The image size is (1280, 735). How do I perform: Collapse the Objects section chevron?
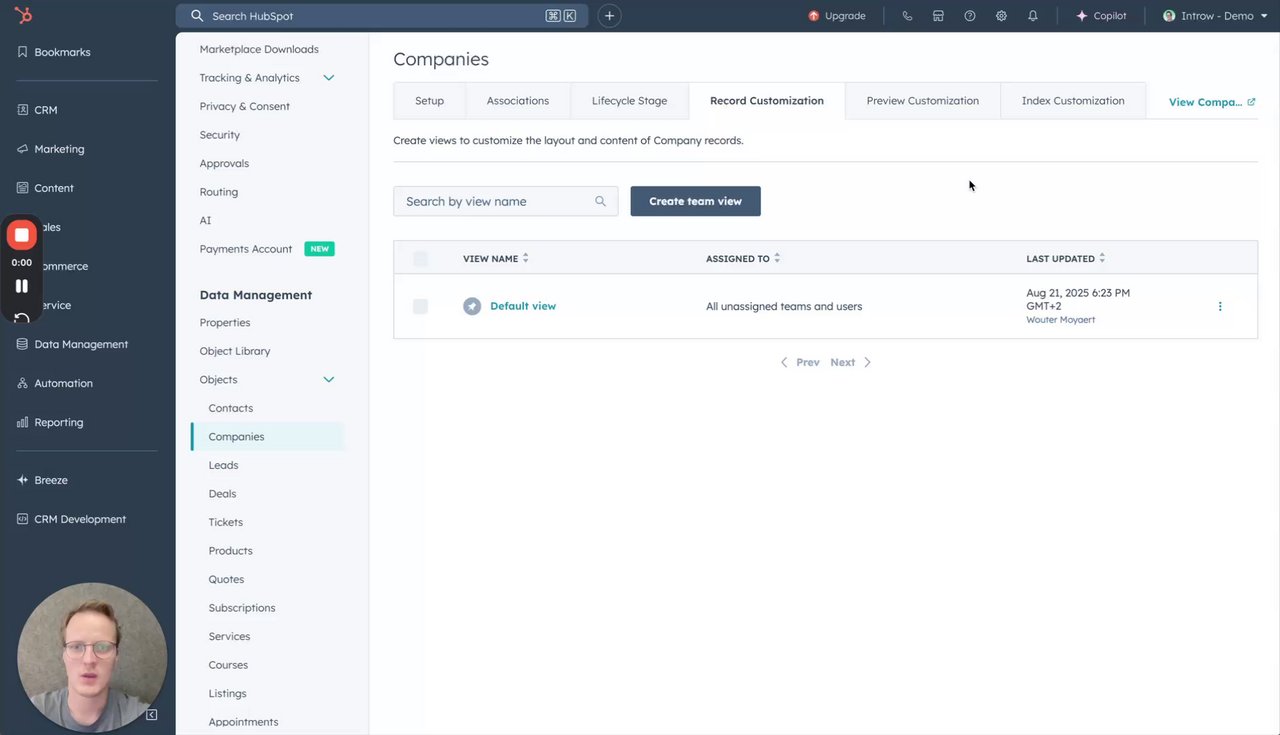328,380
